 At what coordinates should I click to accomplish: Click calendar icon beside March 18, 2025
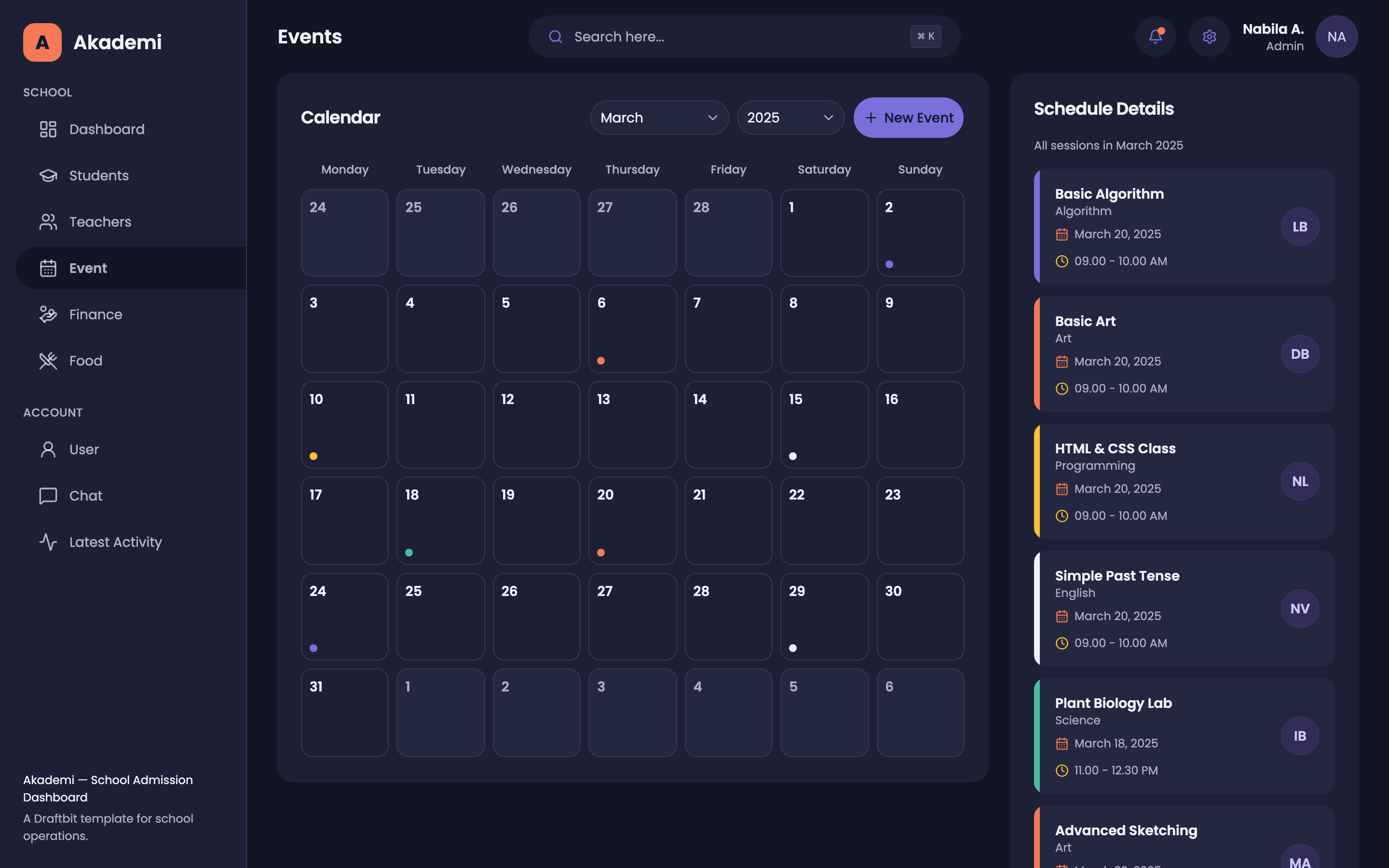(x=1062, y=744)
